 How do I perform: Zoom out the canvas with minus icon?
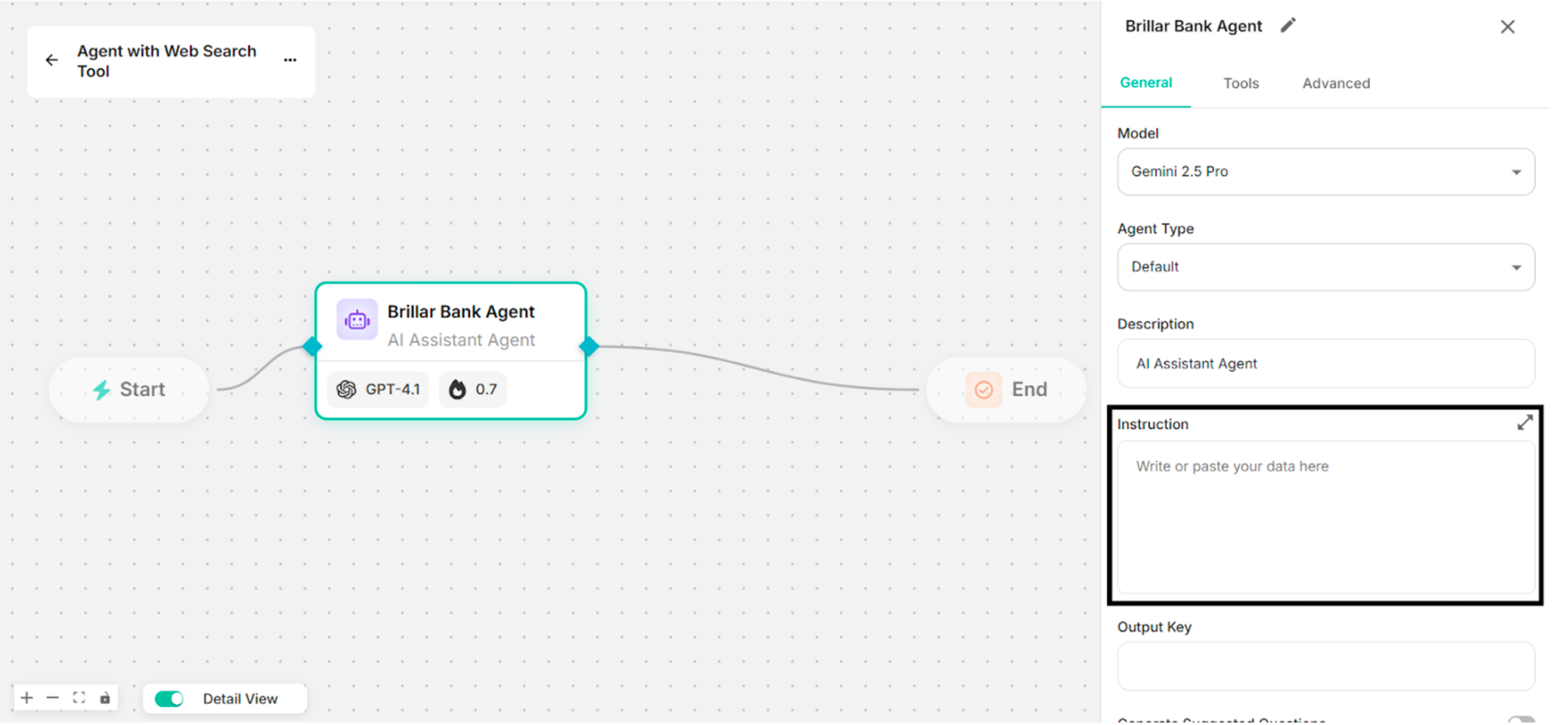pyautogui.click(x=53, y=697)
